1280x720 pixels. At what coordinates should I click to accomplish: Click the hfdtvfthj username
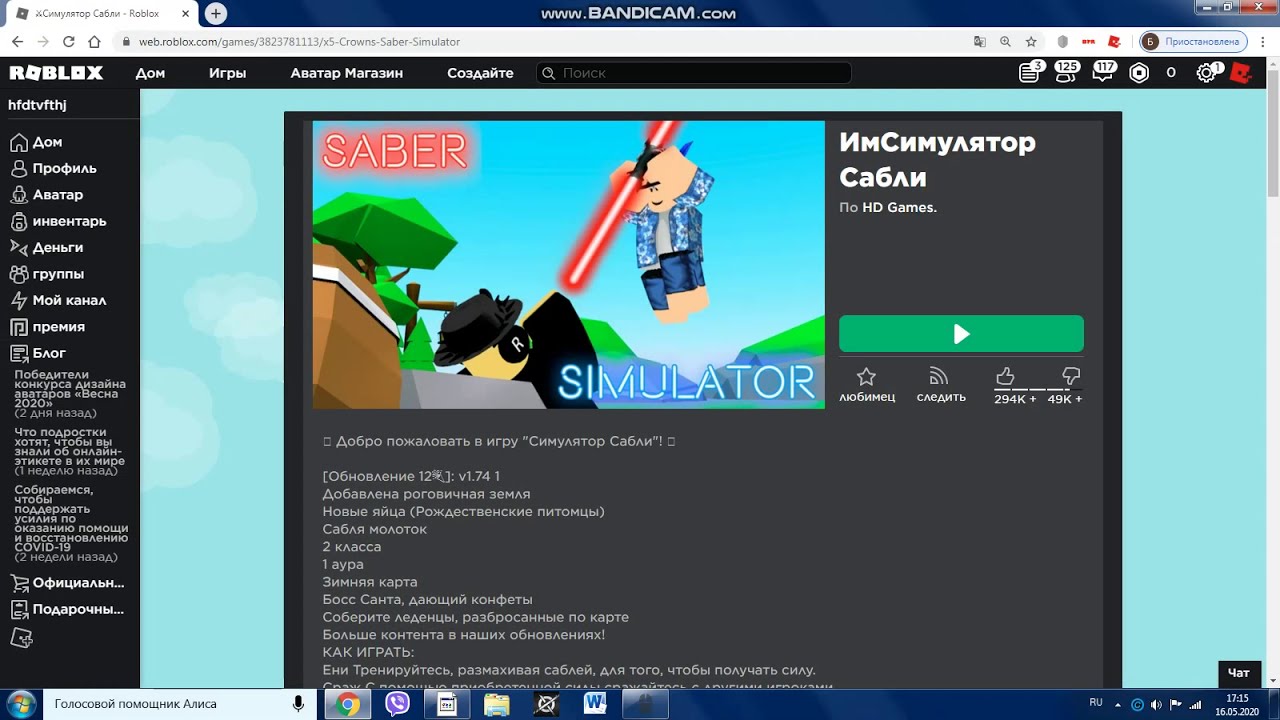click(x=37, y=105)
